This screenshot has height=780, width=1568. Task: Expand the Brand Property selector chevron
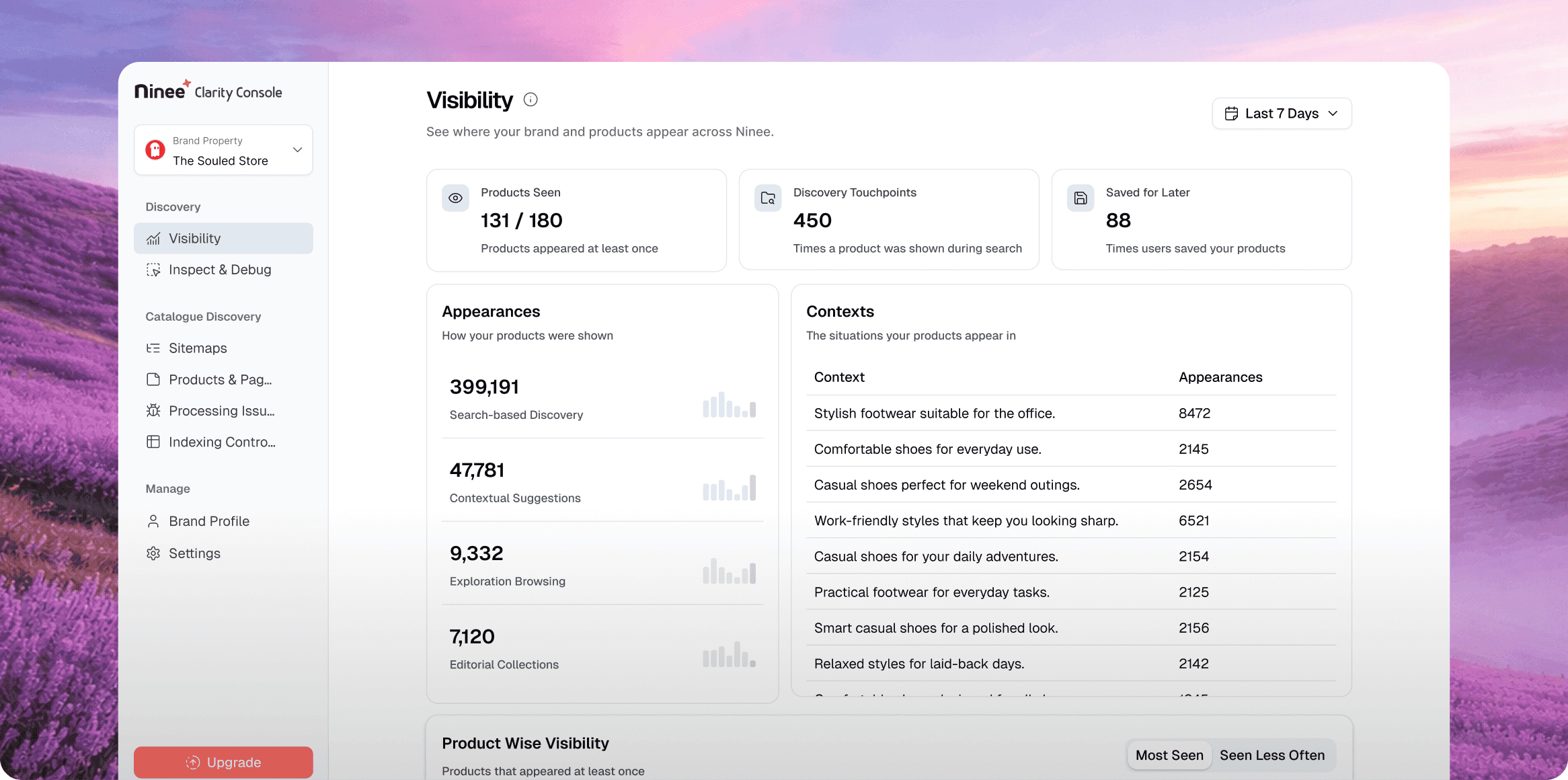coord(297,150)
